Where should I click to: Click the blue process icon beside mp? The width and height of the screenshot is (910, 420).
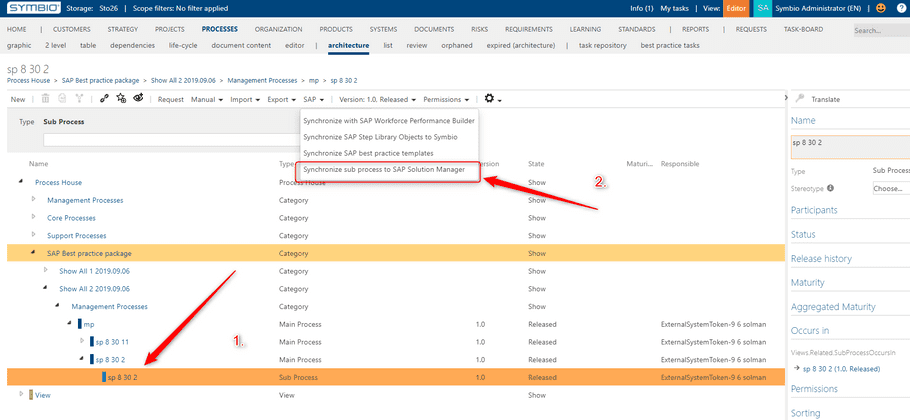tap(80, 324)
